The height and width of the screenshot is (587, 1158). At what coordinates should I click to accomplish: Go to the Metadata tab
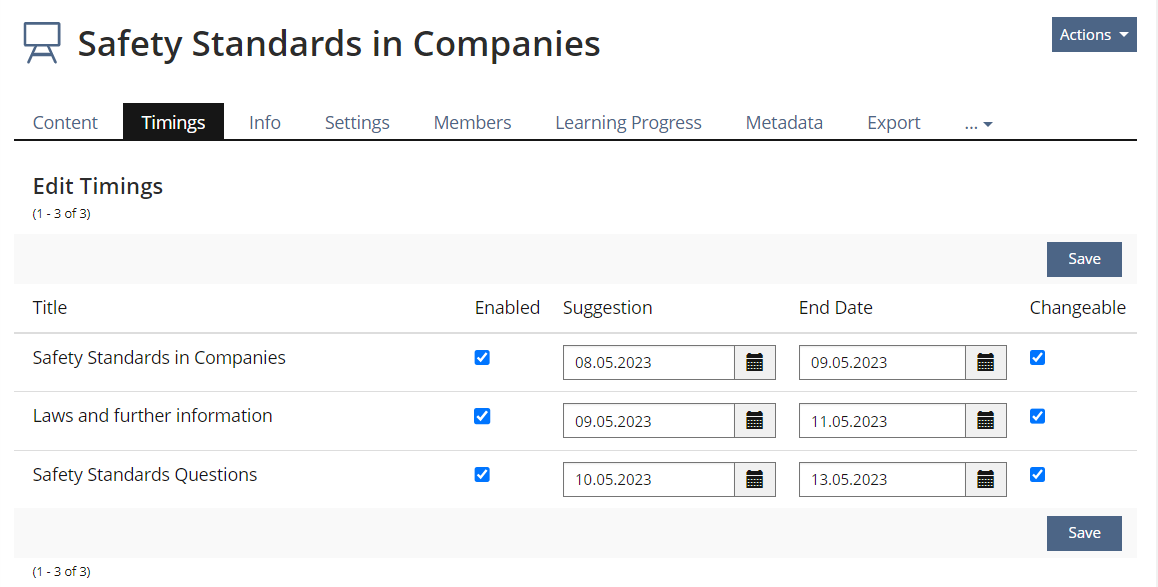pos(784,123)
